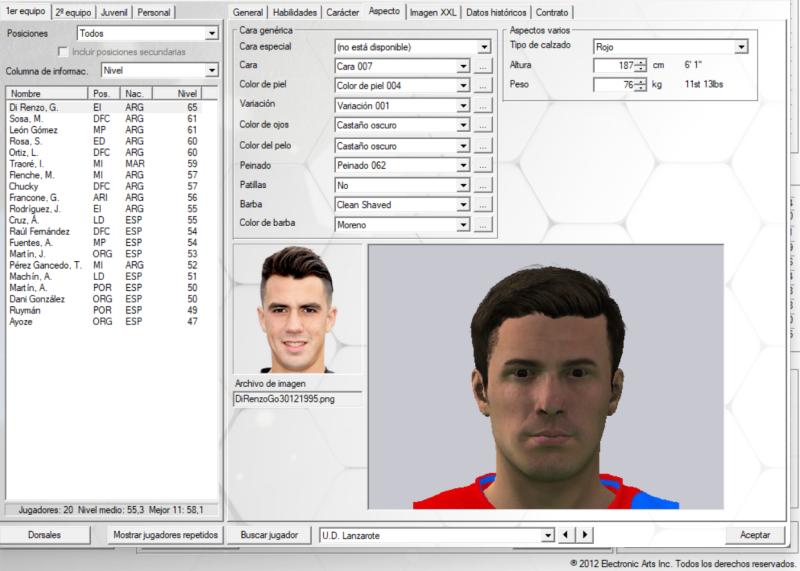Screen dimensions: 800x571
Task: Select player Pérez Gancedo, T.
Action: click(x=104, y=265)
